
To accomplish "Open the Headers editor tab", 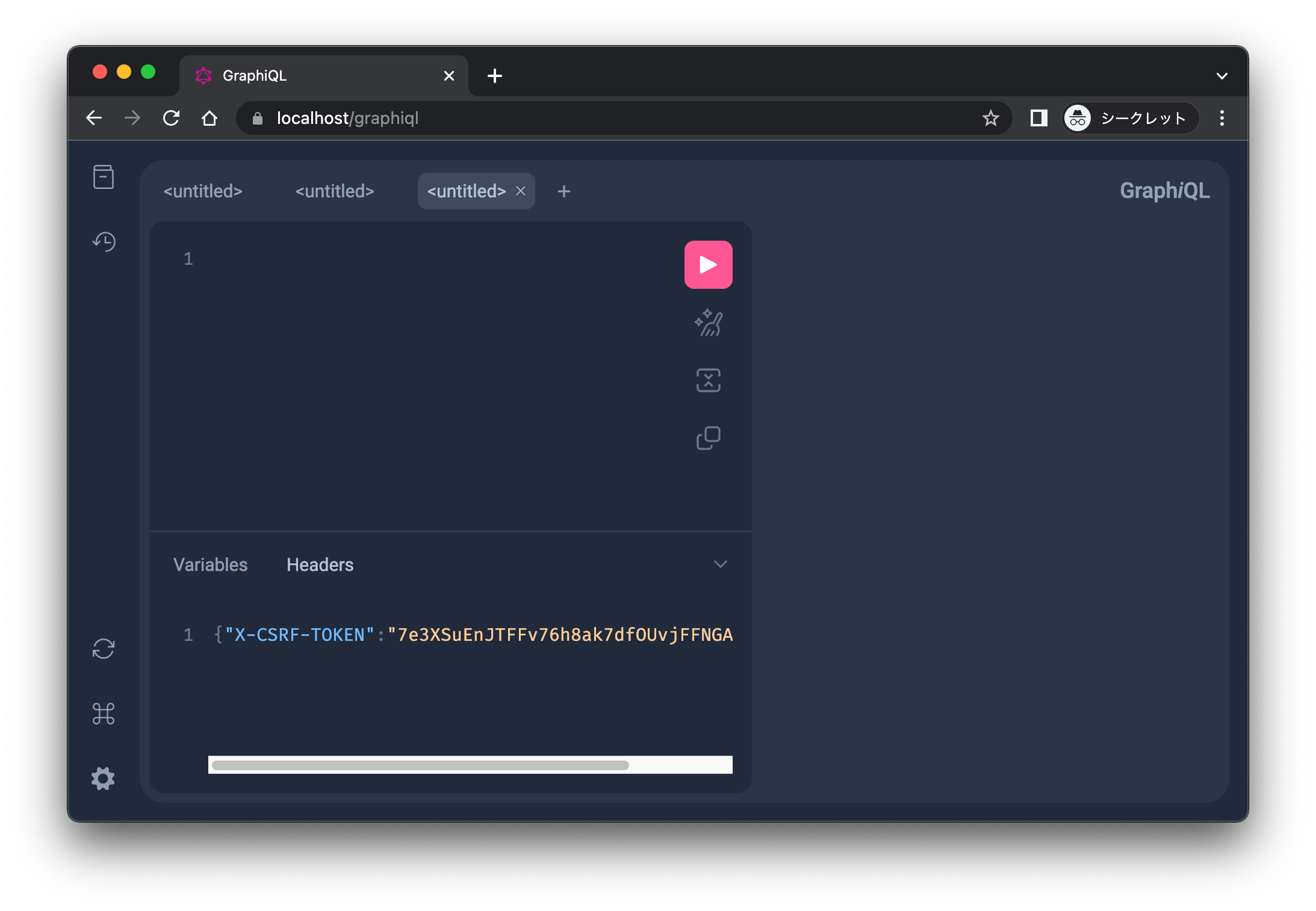I will (x=320, y=564).
